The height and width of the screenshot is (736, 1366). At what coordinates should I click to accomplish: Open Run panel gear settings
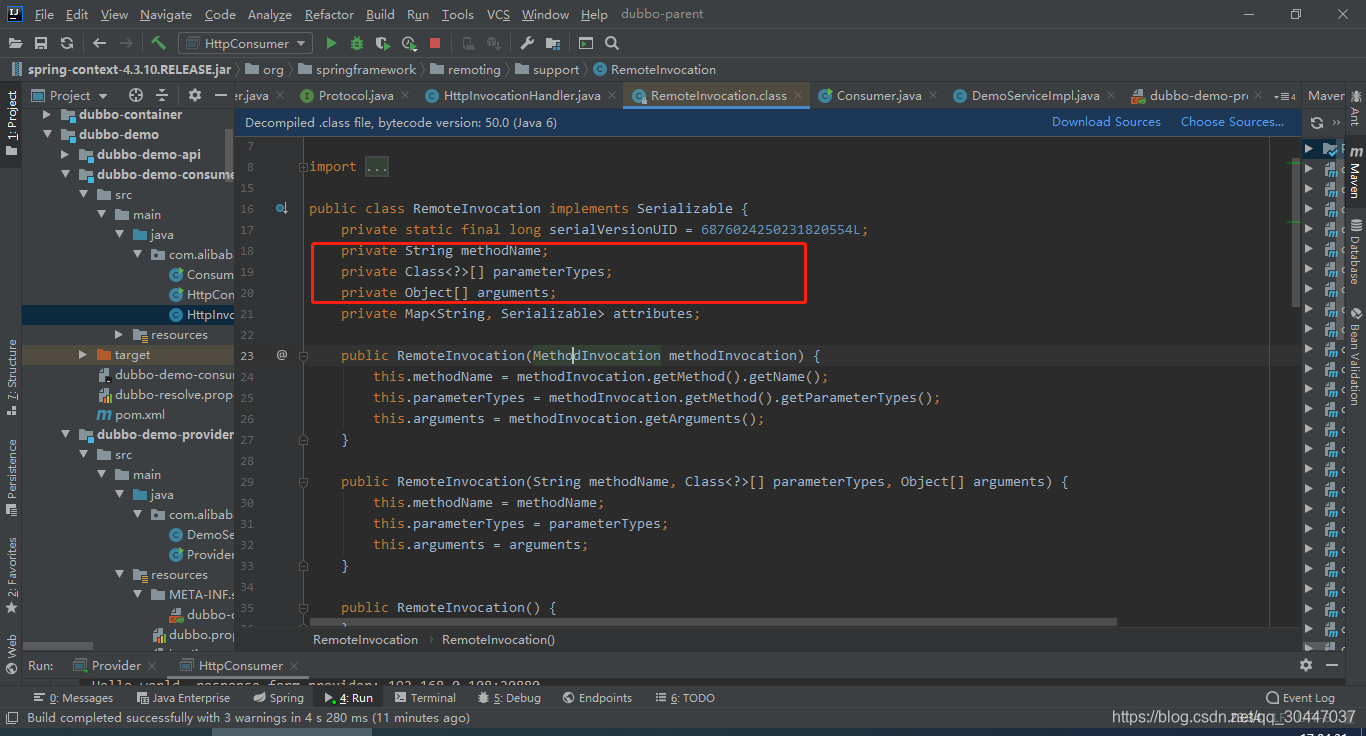click(1305, 665)
